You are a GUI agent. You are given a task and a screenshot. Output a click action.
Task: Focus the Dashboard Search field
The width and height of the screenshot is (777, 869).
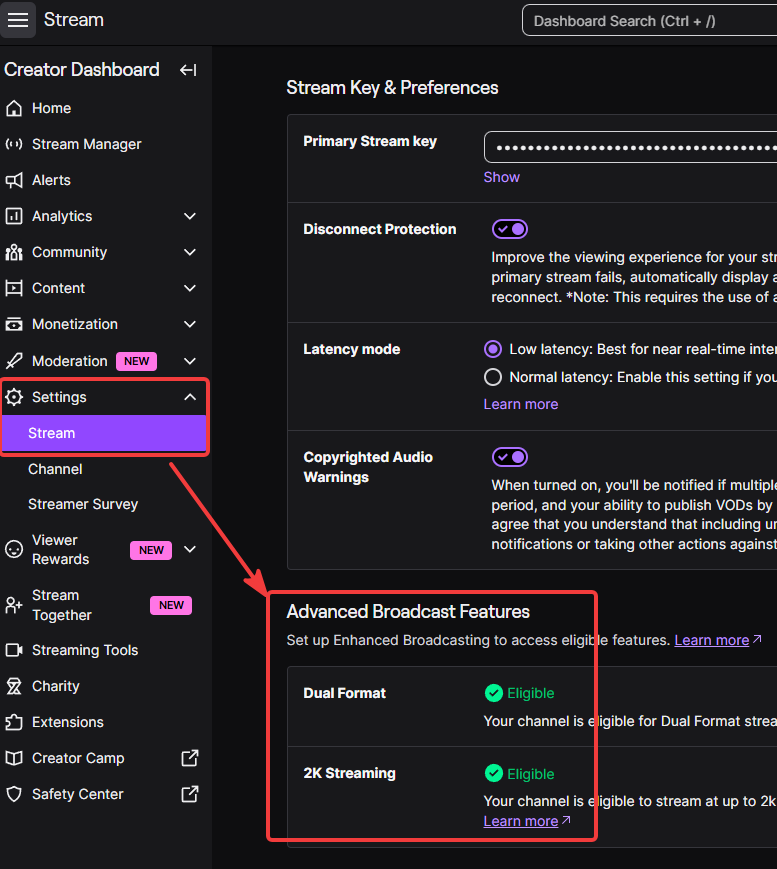click(650, 21)
